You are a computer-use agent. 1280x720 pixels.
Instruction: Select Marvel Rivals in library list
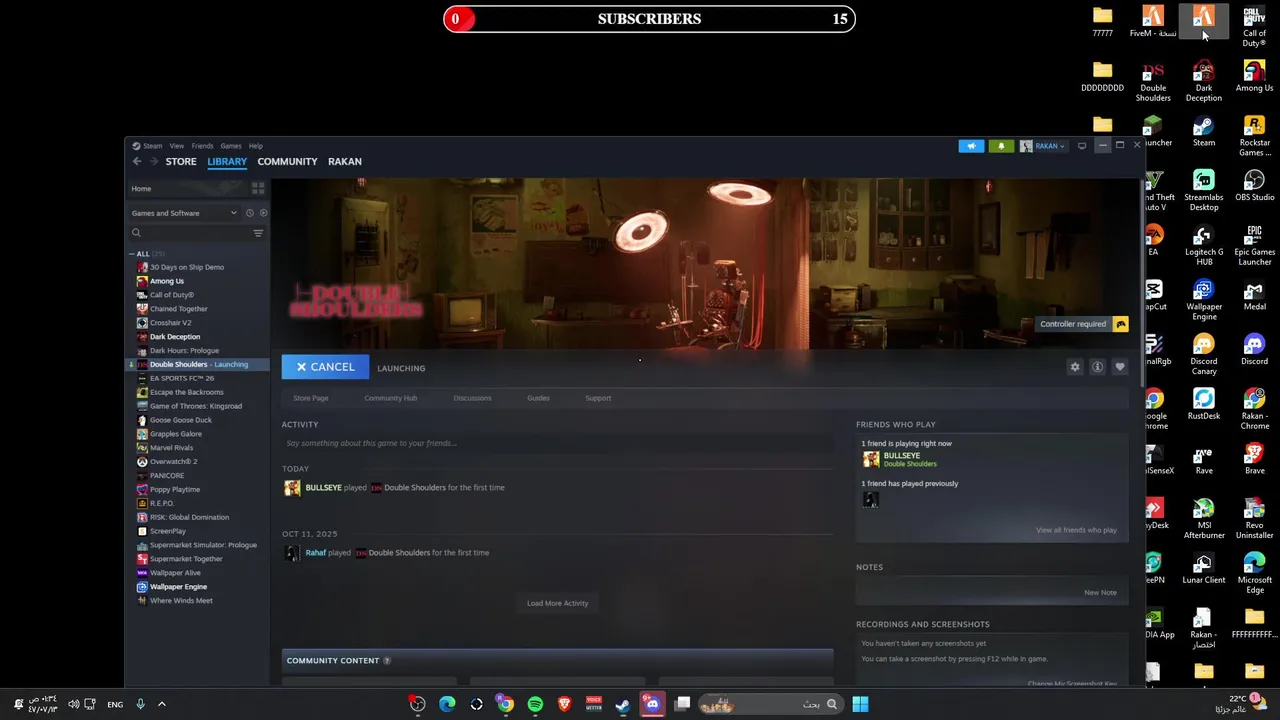point(171,448)
